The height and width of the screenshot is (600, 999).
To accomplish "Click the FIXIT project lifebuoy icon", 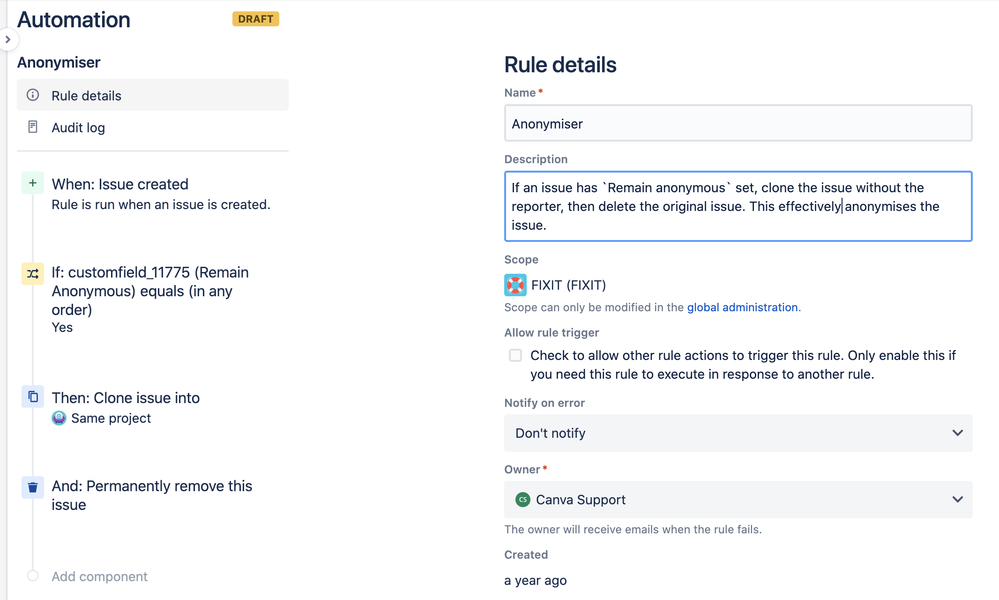I will tap(515, 285).
